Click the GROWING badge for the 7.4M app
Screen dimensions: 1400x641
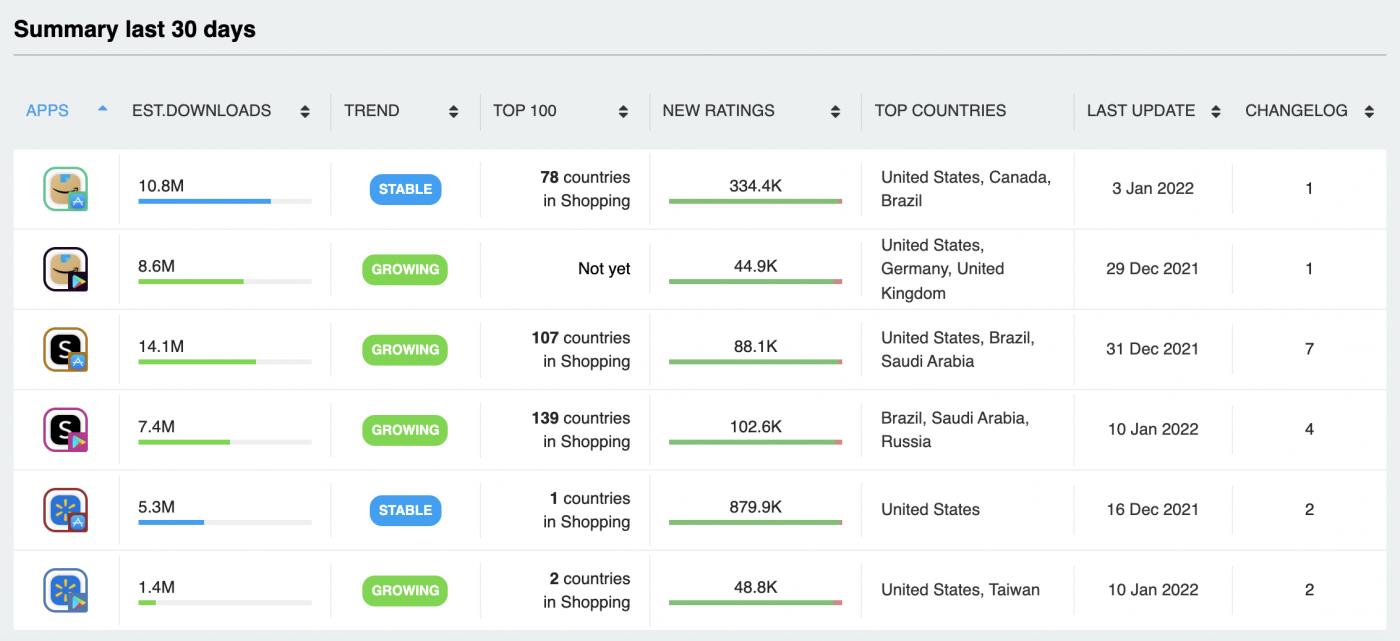click(x=405, y=429)
